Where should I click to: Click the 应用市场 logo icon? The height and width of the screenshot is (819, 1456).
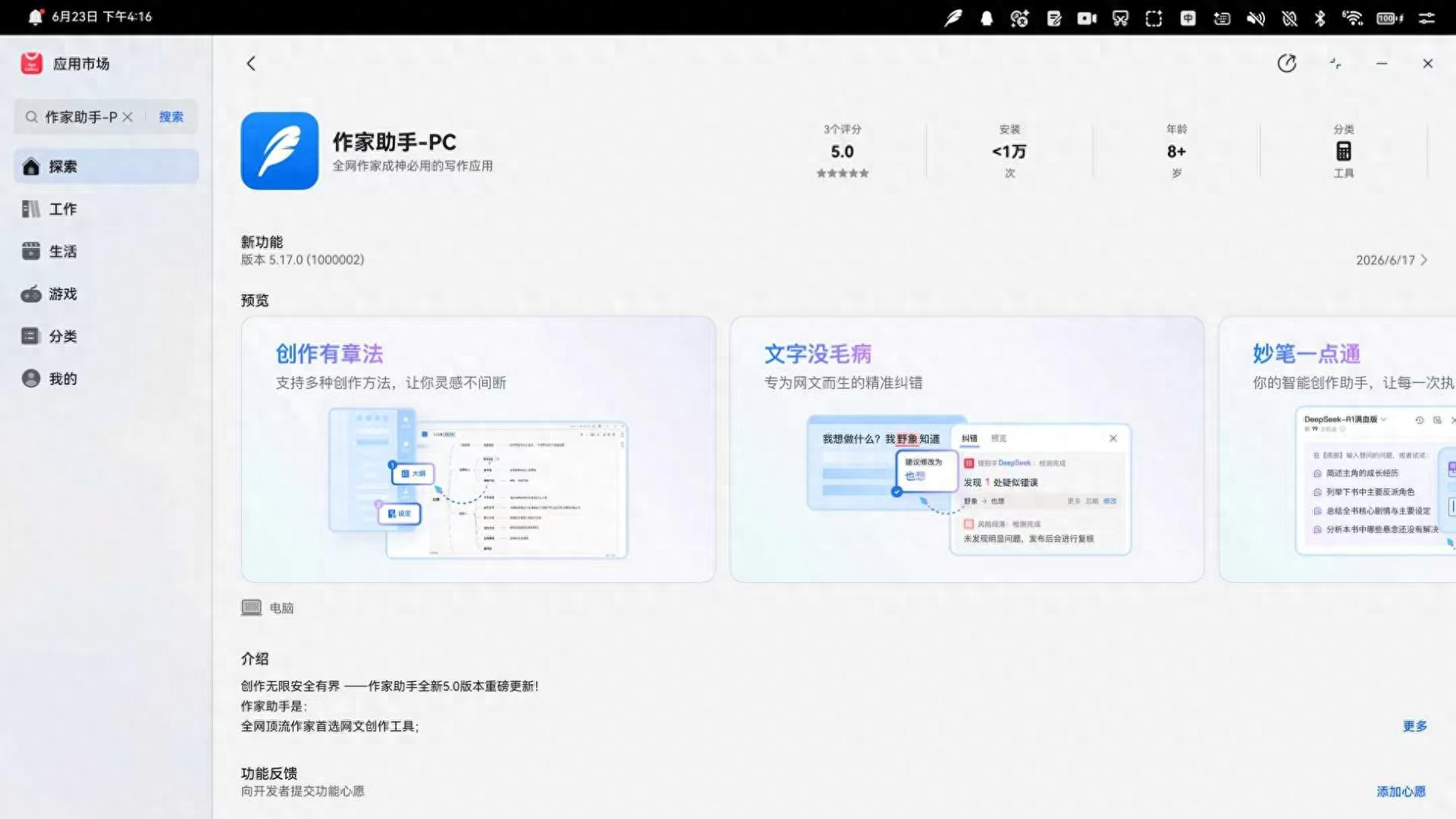click(32, 64)
